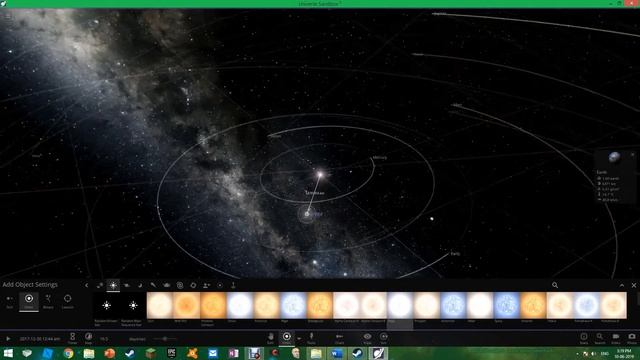
Task: Select the Still placement mode
Action: (x=9, y=302)
